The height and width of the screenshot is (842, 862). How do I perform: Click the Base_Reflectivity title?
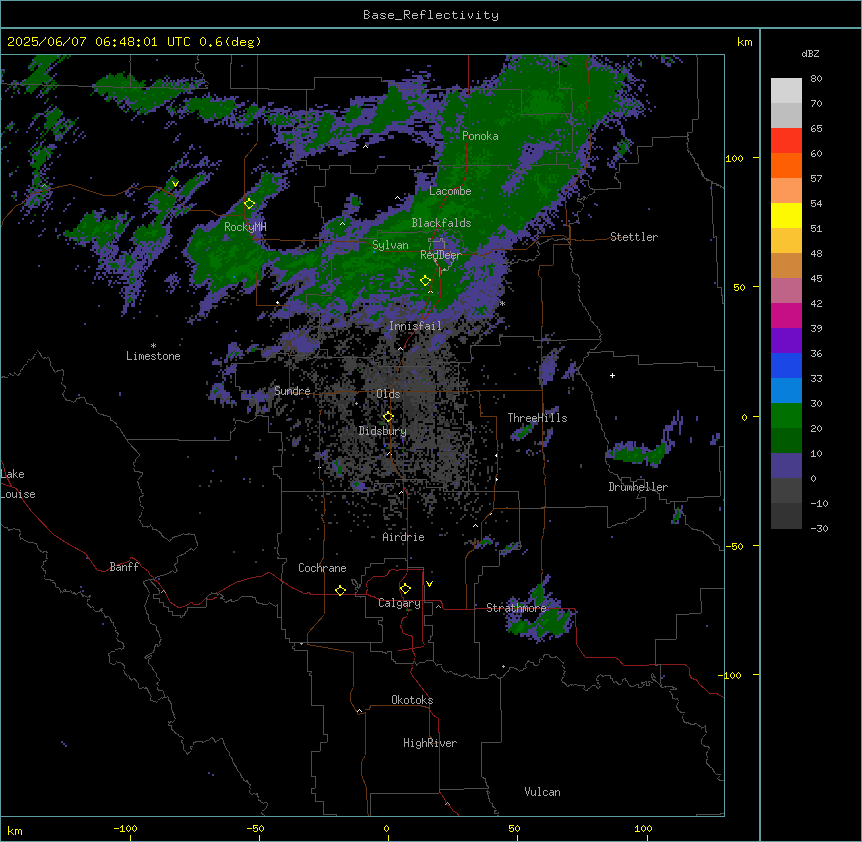coord(431,15)
